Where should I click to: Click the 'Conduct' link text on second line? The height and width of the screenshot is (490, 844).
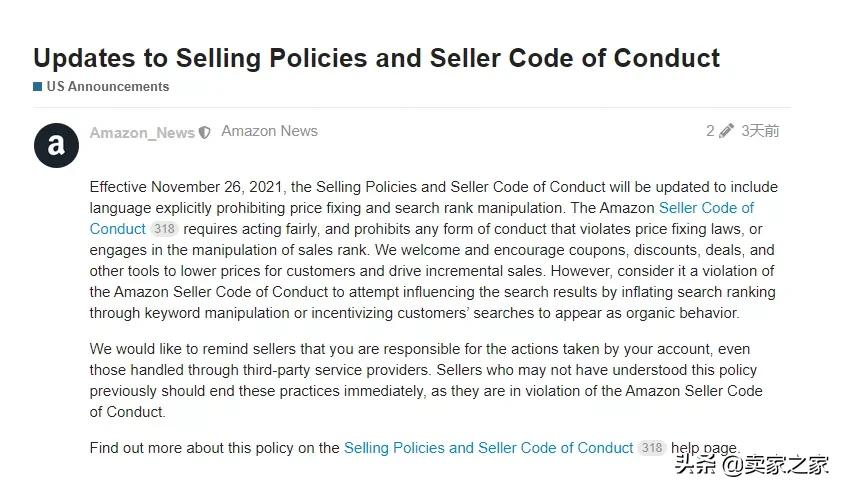pyautogui.click(x=117, y=229)
